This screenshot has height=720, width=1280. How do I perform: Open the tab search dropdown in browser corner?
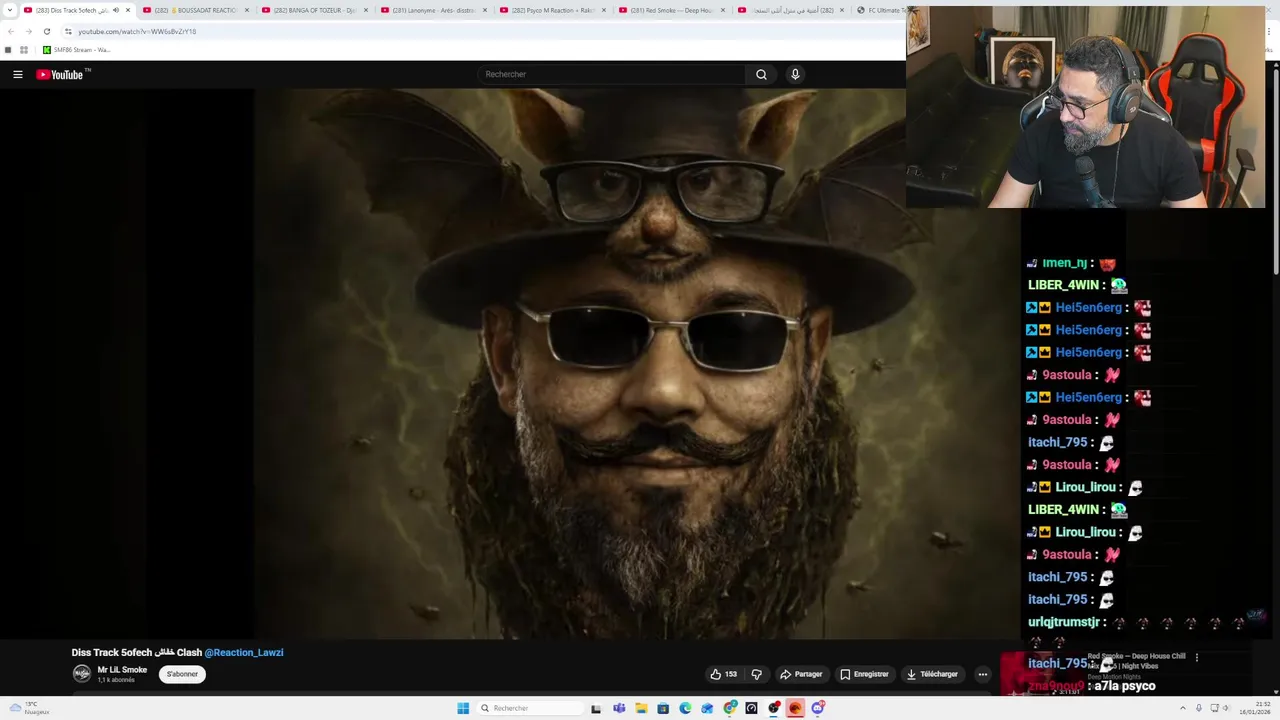(x=8, y=10)
